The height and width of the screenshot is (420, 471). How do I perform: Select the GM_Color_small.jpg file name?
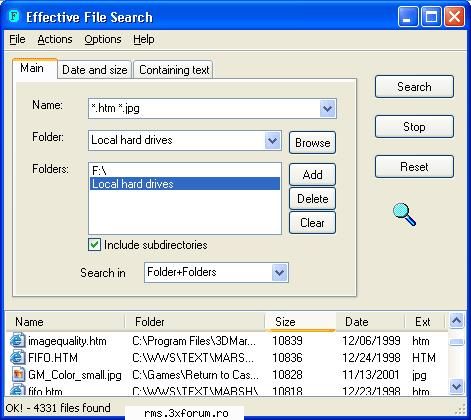pyautogui.click(x=75, y=375)
